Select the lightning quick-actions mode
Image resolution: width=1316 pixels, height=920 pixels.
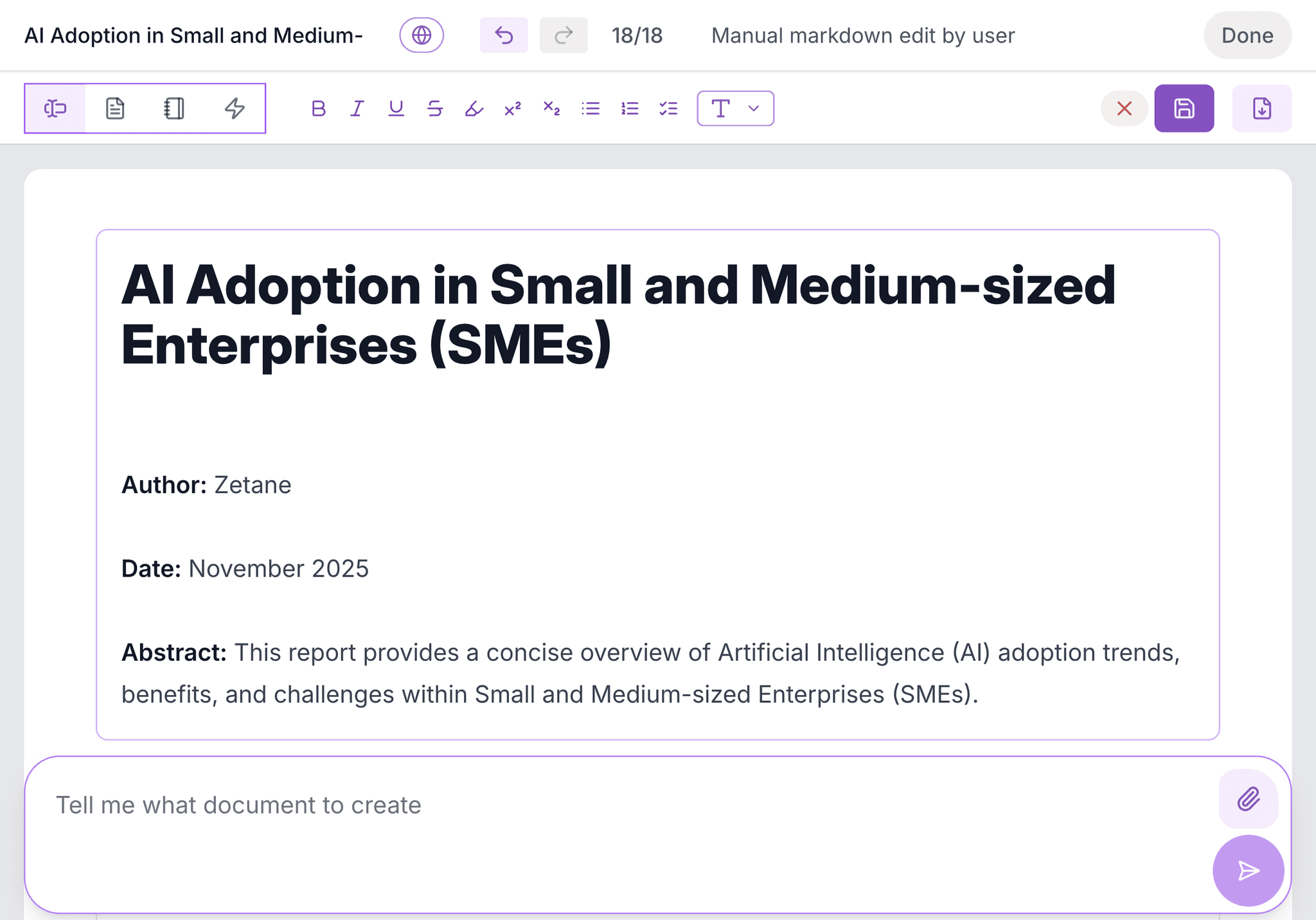point(235,108)
